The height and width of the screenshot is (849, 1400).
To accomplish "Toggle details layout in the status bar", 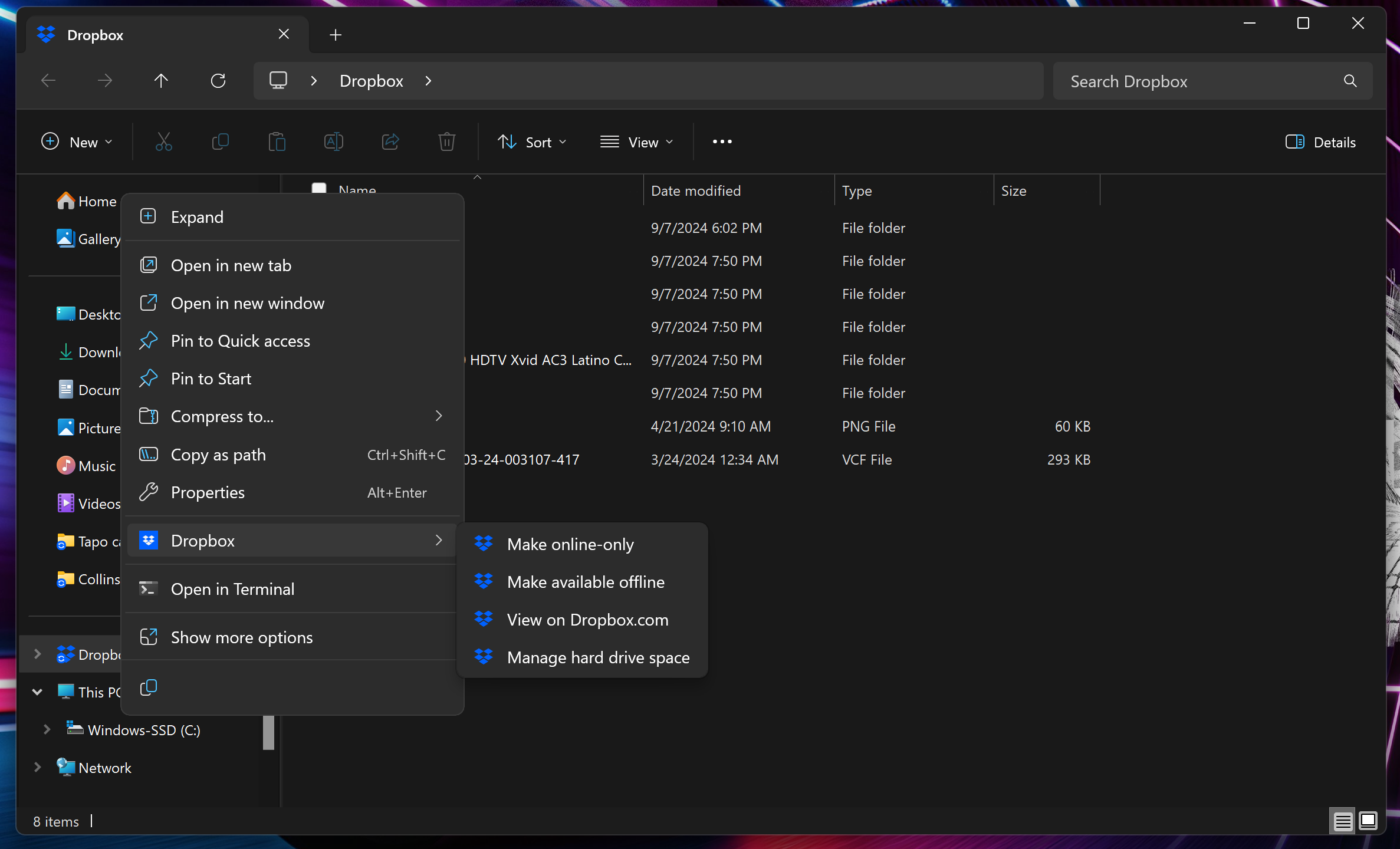I will [x=1343, y=821].
